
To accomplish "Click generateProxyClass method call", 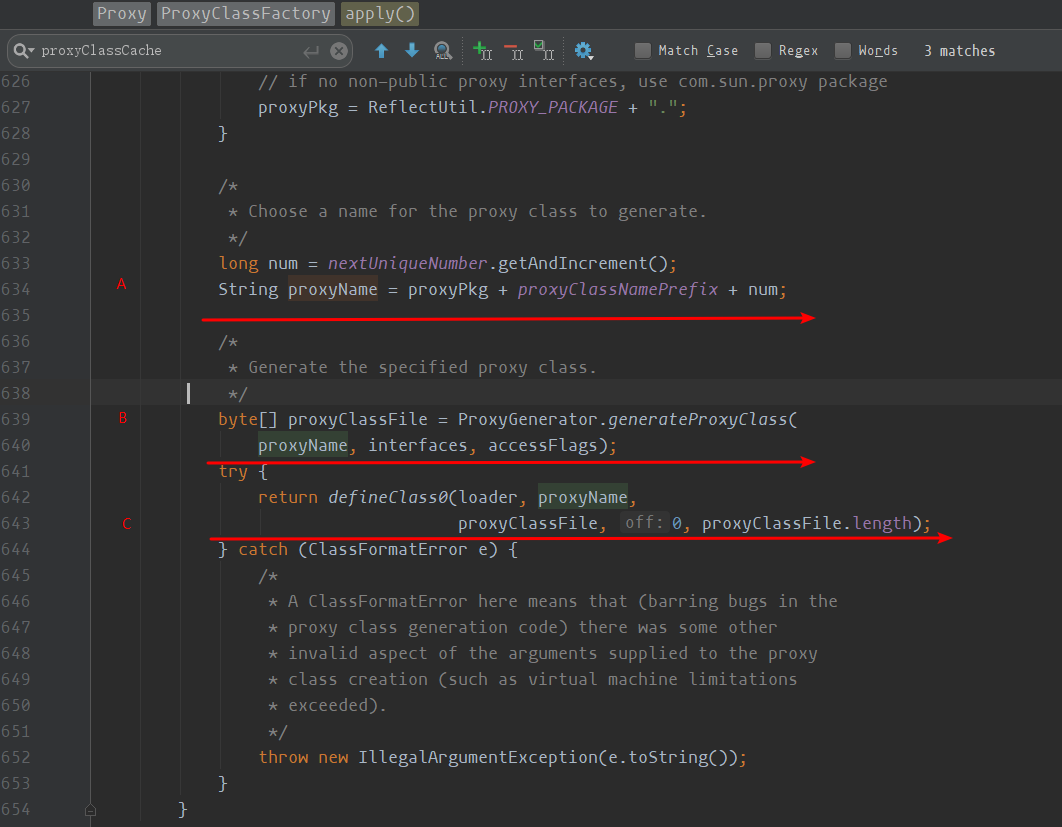I will [x=698, y=419].
